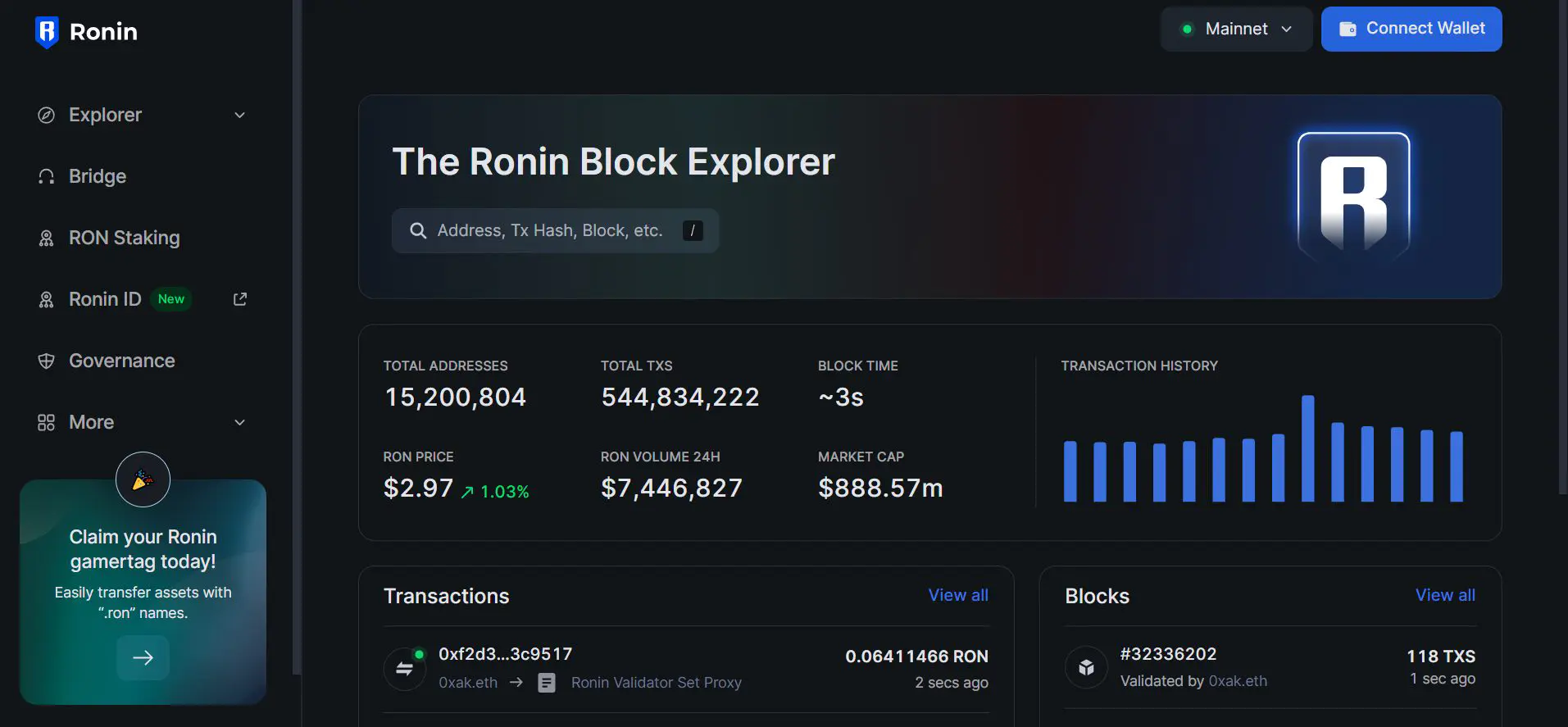Click the green up-arrow price change icon

click(x=467, y=492)
